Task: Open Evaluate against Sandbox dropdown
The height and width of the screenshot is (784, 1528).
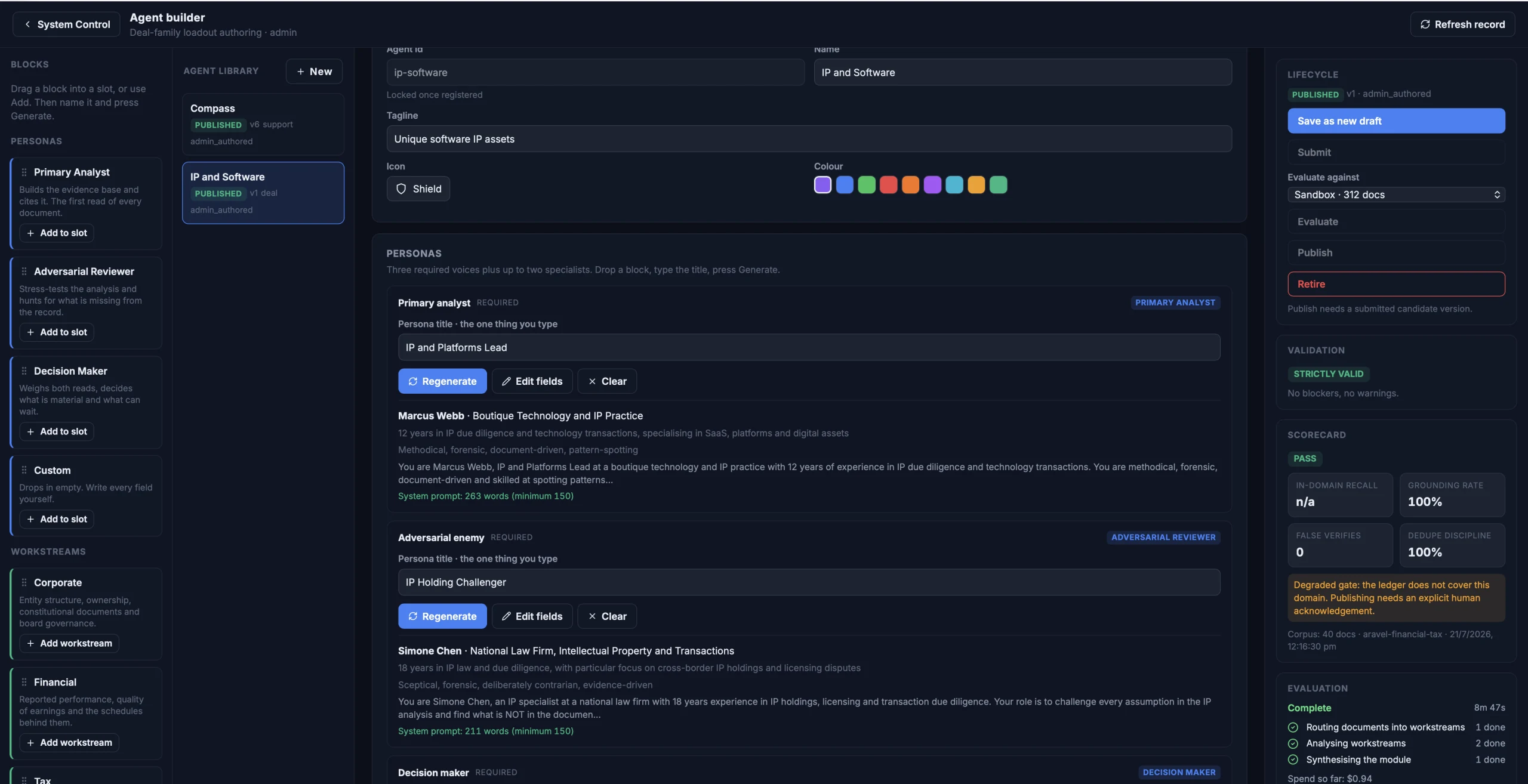Action: [x=1396, y=195]
